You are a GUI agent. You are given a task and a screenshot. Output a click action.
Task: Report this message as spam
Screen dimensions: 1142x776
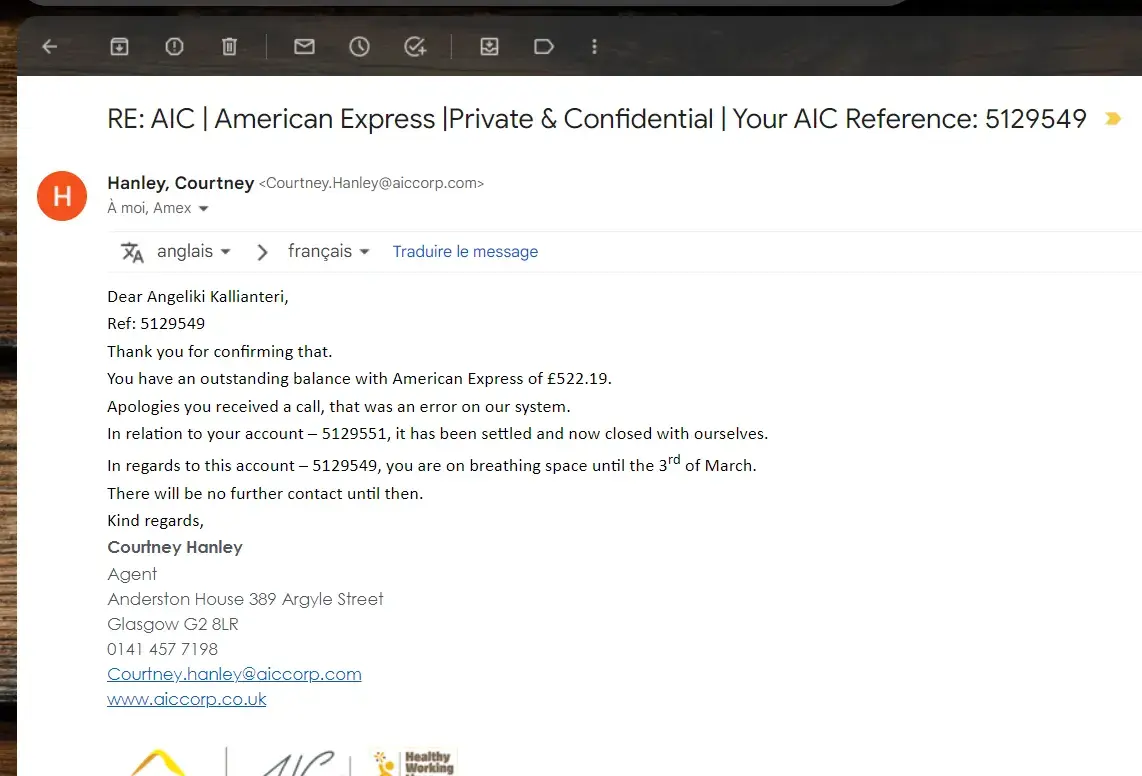[174, 46]
